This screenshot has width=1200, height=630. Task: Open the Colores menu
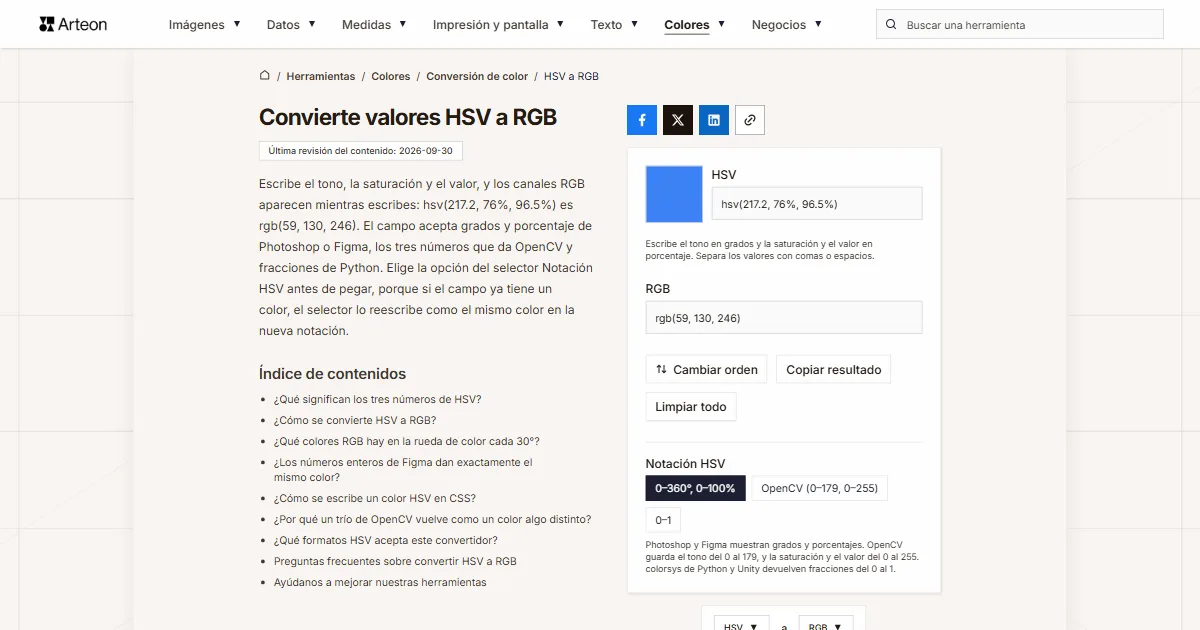(695, 25)
